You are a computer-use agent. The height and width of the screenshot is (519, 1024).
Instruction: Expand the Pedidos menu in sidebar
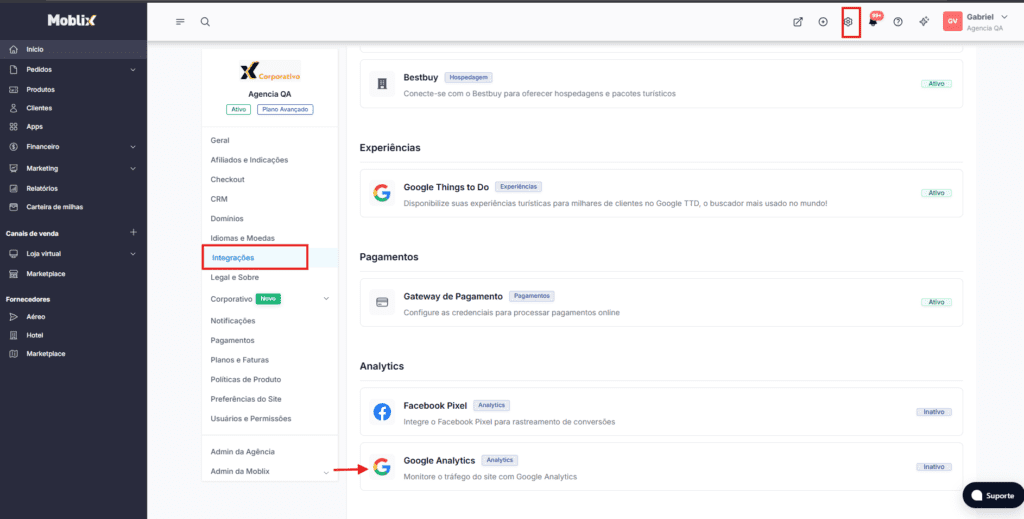(133, 70)
